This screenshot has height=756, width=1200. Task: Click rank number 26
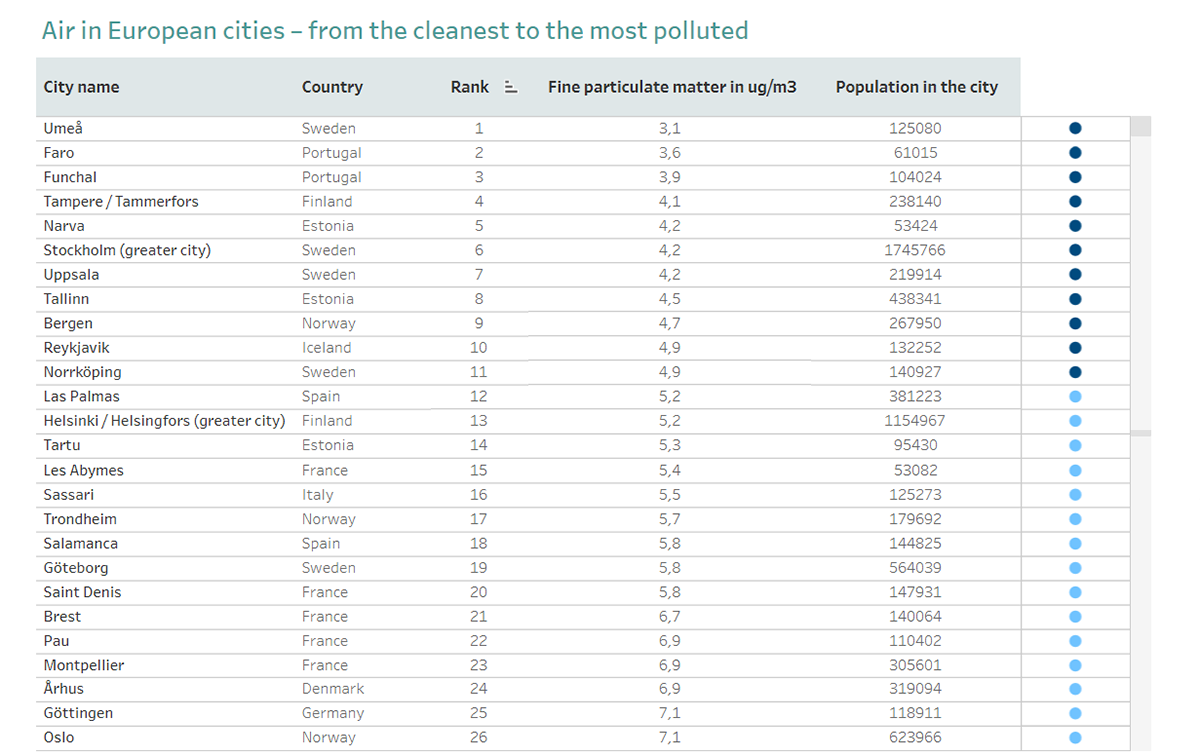[x=478, y=738]
